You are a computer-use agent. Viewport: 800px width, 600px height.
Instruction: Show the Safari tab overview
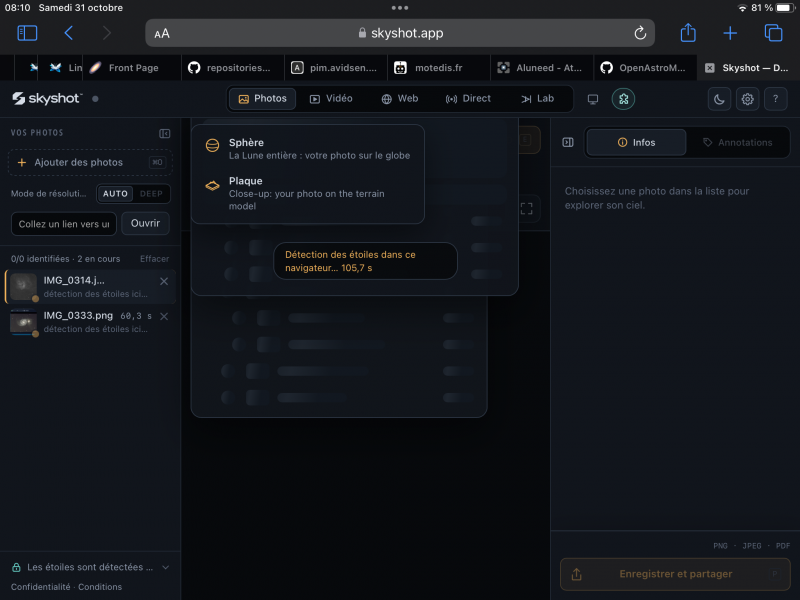click(773, 33)
